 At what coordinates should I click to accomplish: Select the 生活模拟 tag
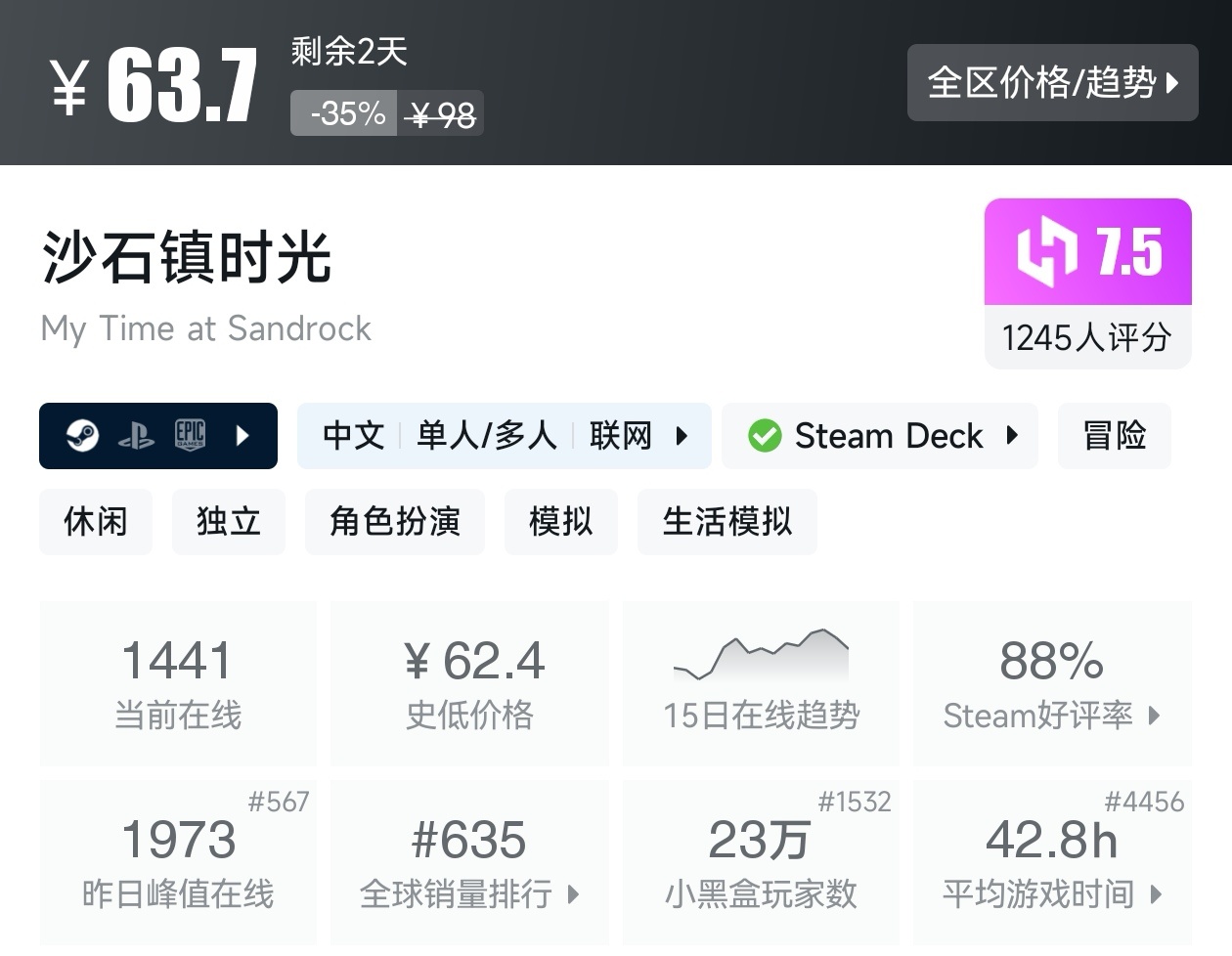[x=727, y=521]
